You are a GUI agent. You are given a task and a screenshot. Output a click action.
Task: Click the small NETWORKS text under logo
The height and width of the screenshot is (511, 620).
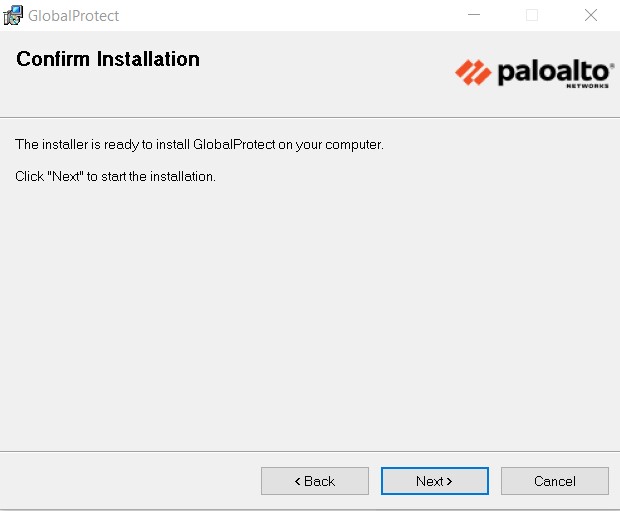586,86
